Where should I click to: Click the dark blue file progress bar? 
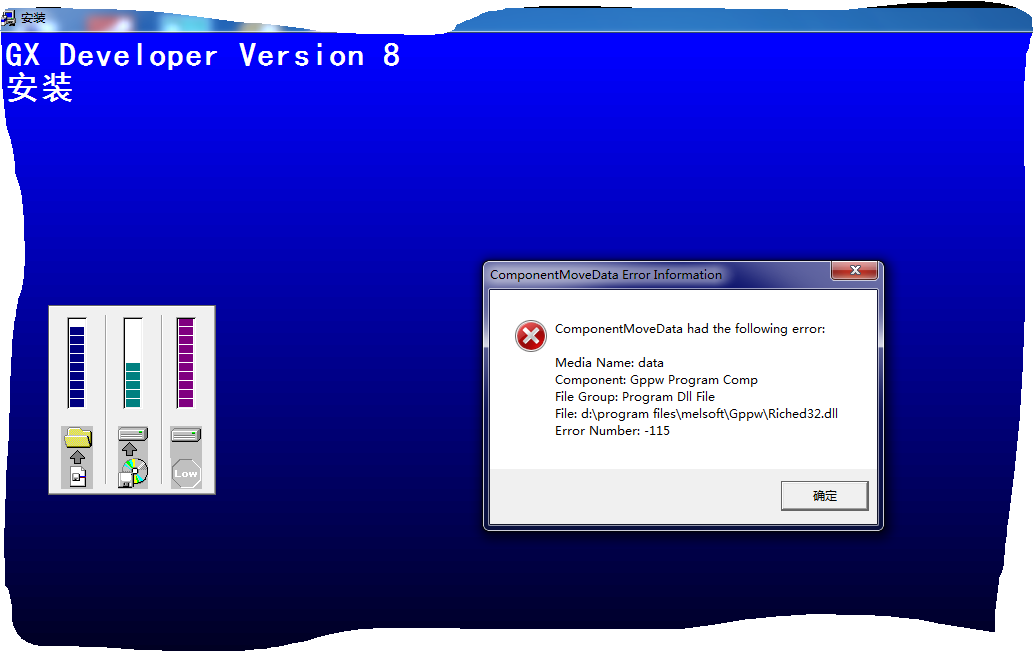point(76,363)
